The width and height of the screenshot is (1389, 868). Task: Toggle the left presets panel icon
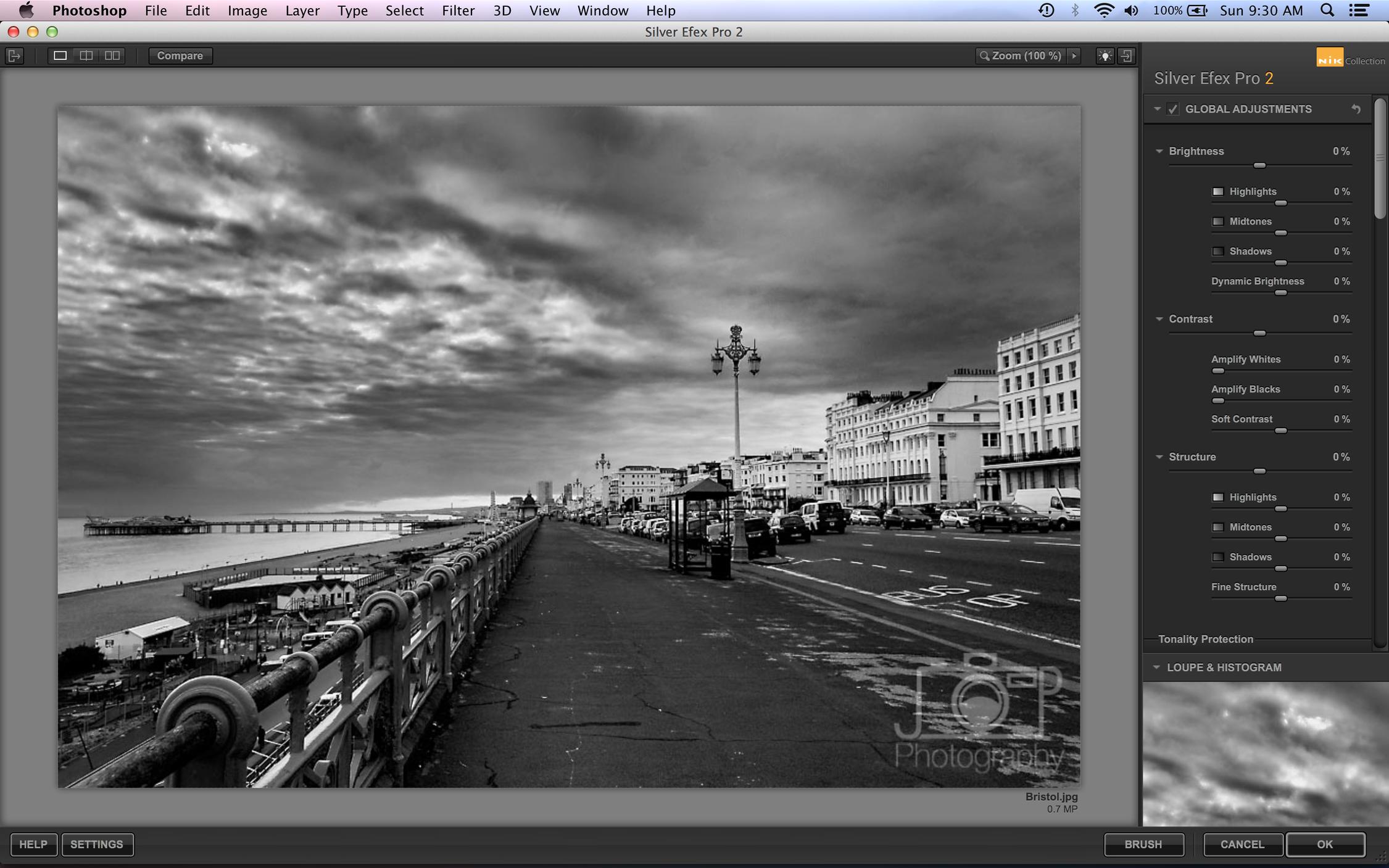click(14, 56)
